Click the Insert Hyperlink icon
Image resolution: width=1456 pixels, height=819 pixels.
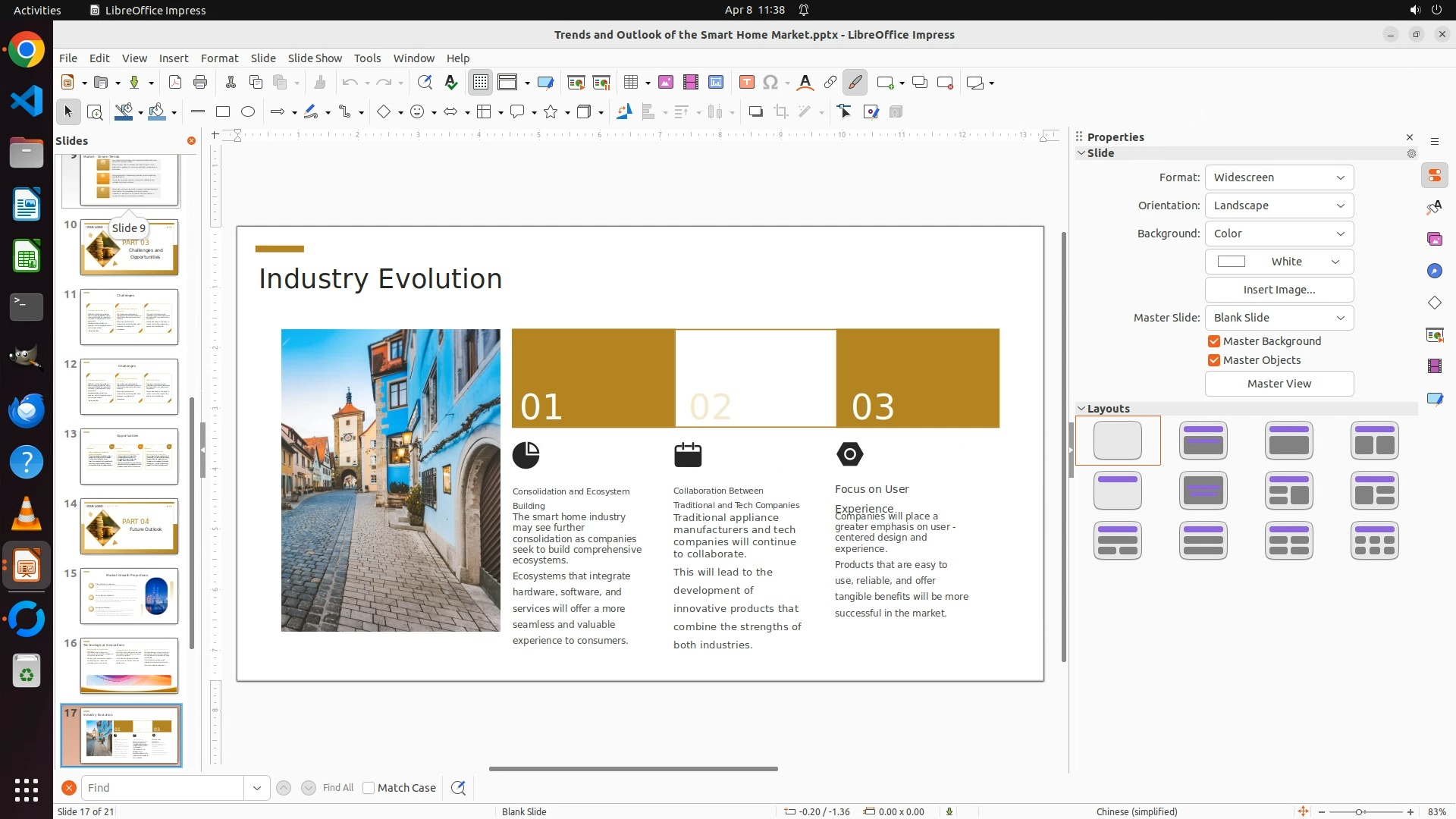pyautogui.click(x=830, y=83)
